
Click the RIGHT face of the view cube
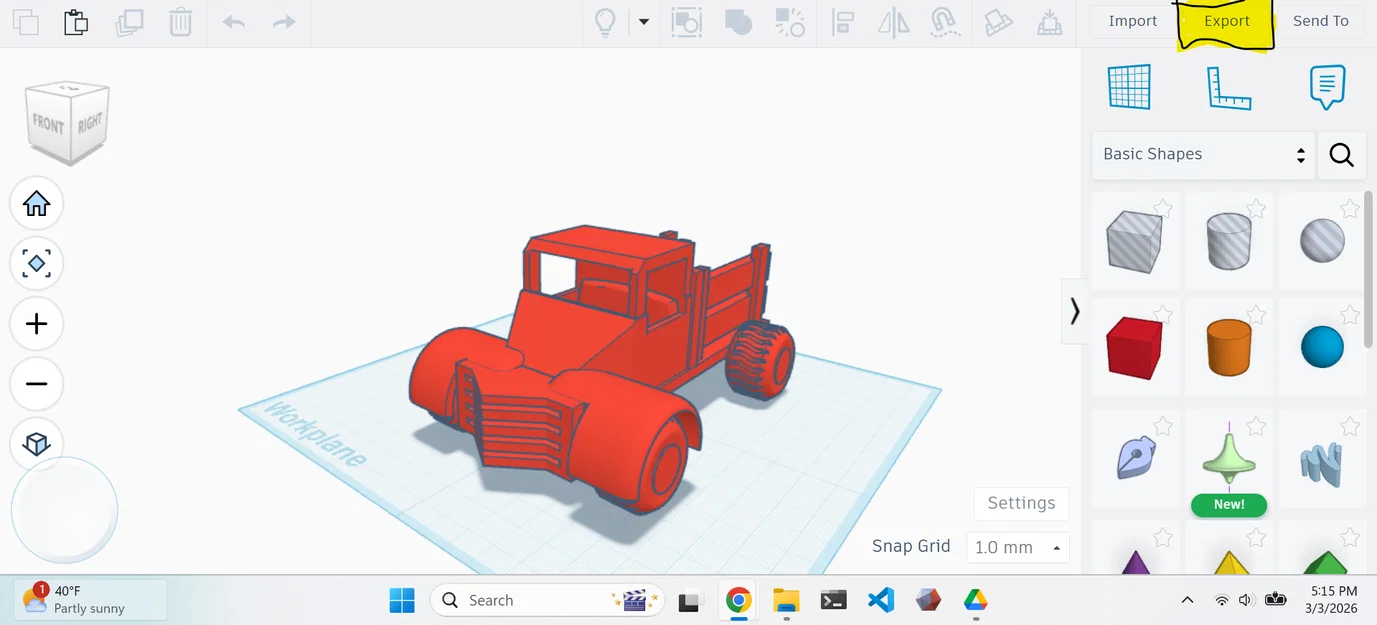[90, 123]
